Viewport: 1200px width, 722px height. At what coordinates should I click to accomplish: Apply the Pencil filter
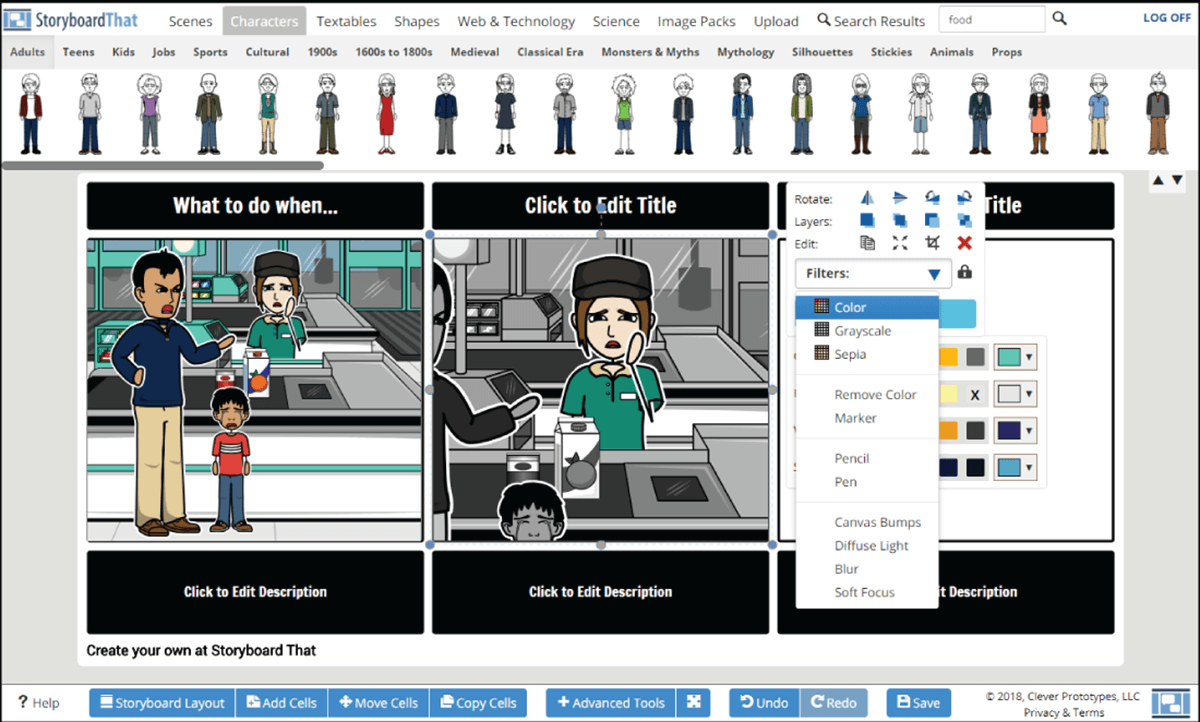click(852, 459)
